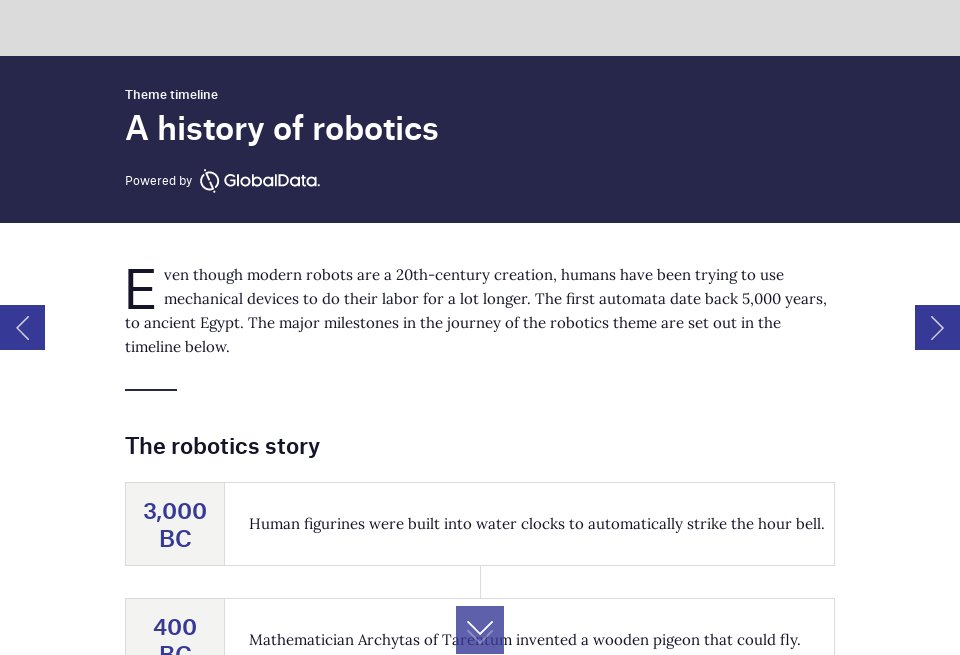This screenshot has height=655, width=960.
Task: Select the 3,000 BC timeline marker
Action: click(x=175, y=524)
